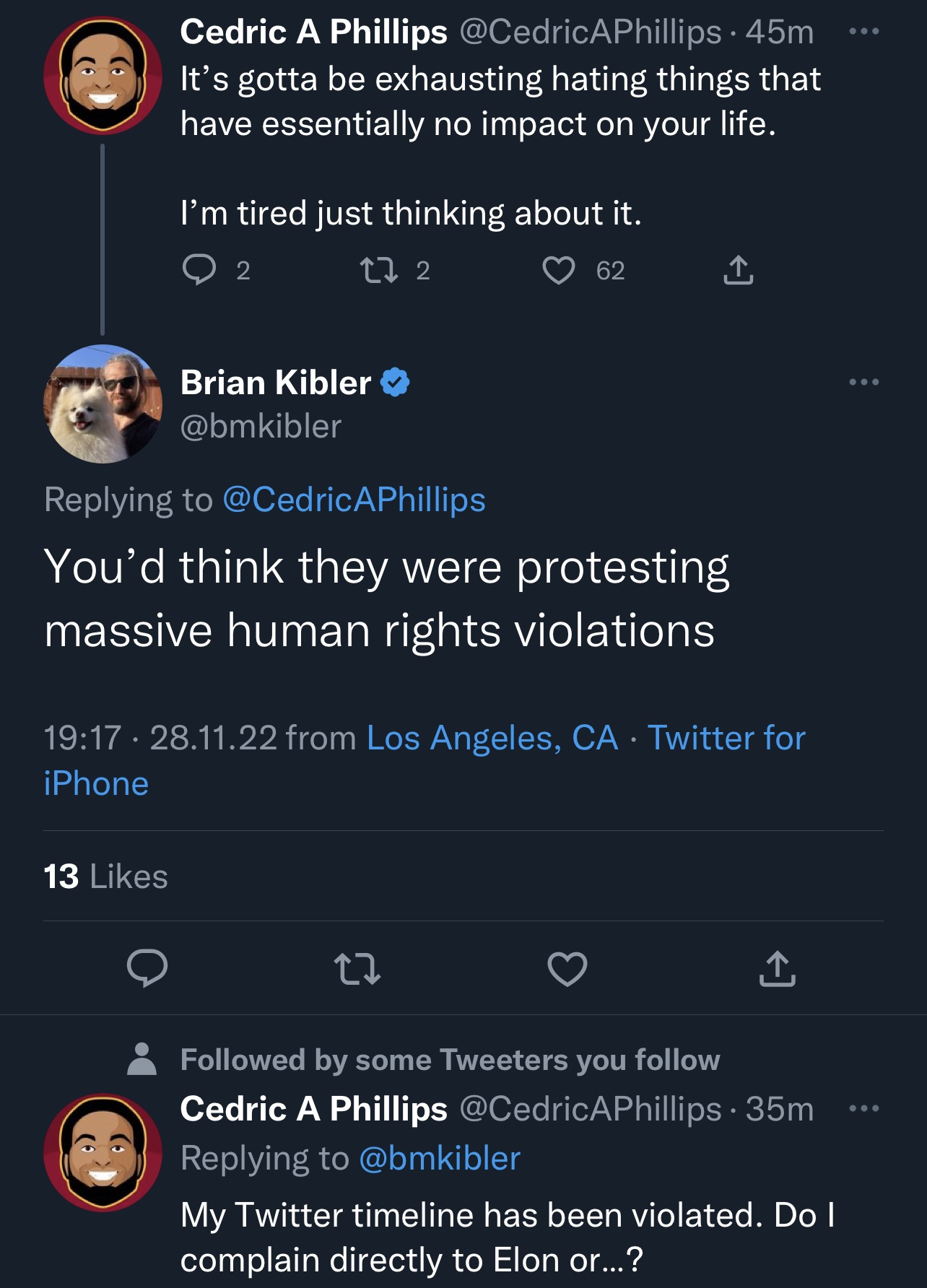Open the @CedricAPhillips mention in Replying to
This screenshot has width=927, height=1288.
[x=354, y=500]
